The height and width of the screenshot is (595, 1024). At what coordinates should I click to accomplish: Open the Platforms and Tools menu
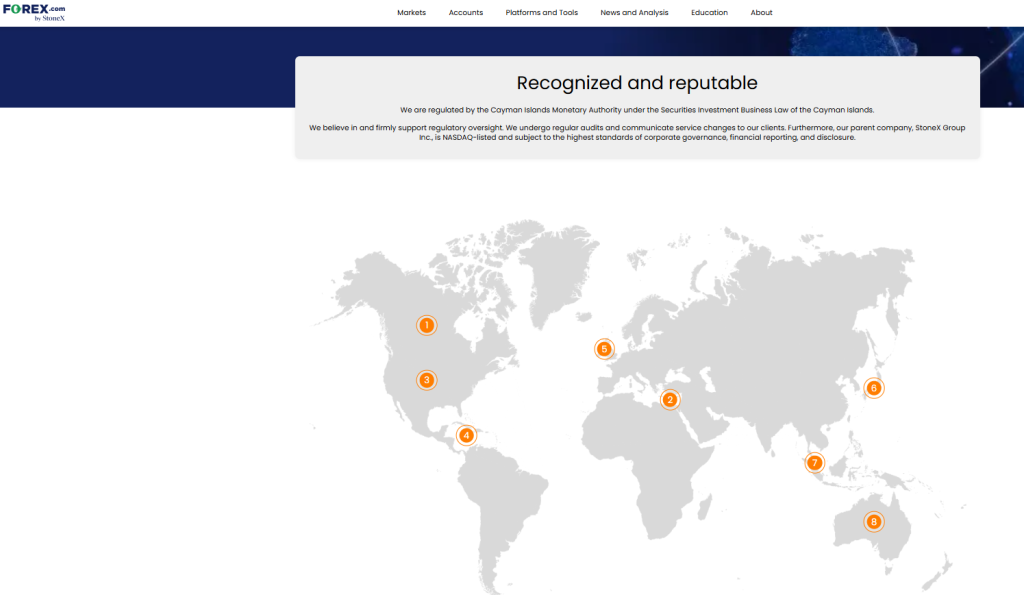click(x=541, y=12)
